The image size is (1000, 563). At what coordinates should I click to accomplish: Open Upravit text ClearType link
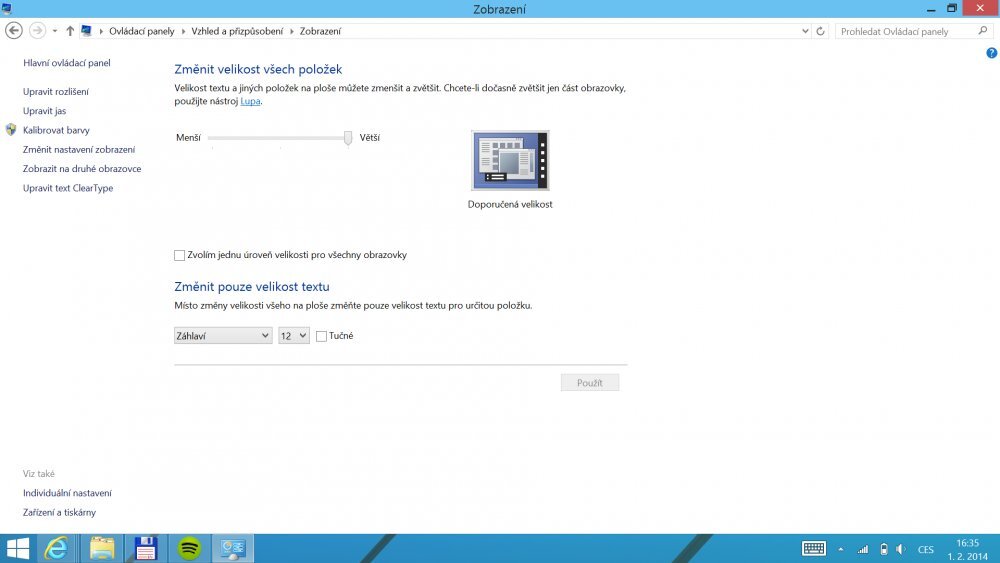tap(68, 188)
